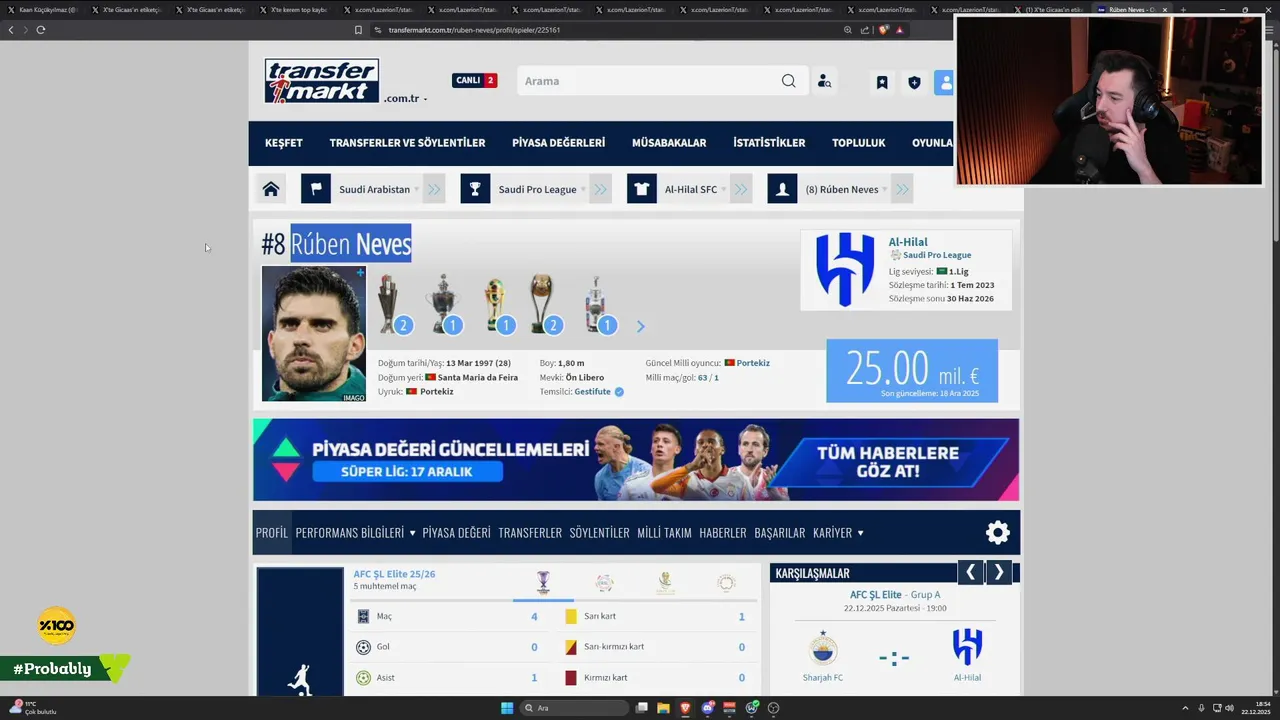Viewport: 1280px width, 720px height.
Task: Click the Transfermarkt logo
Action: [321, 81]
